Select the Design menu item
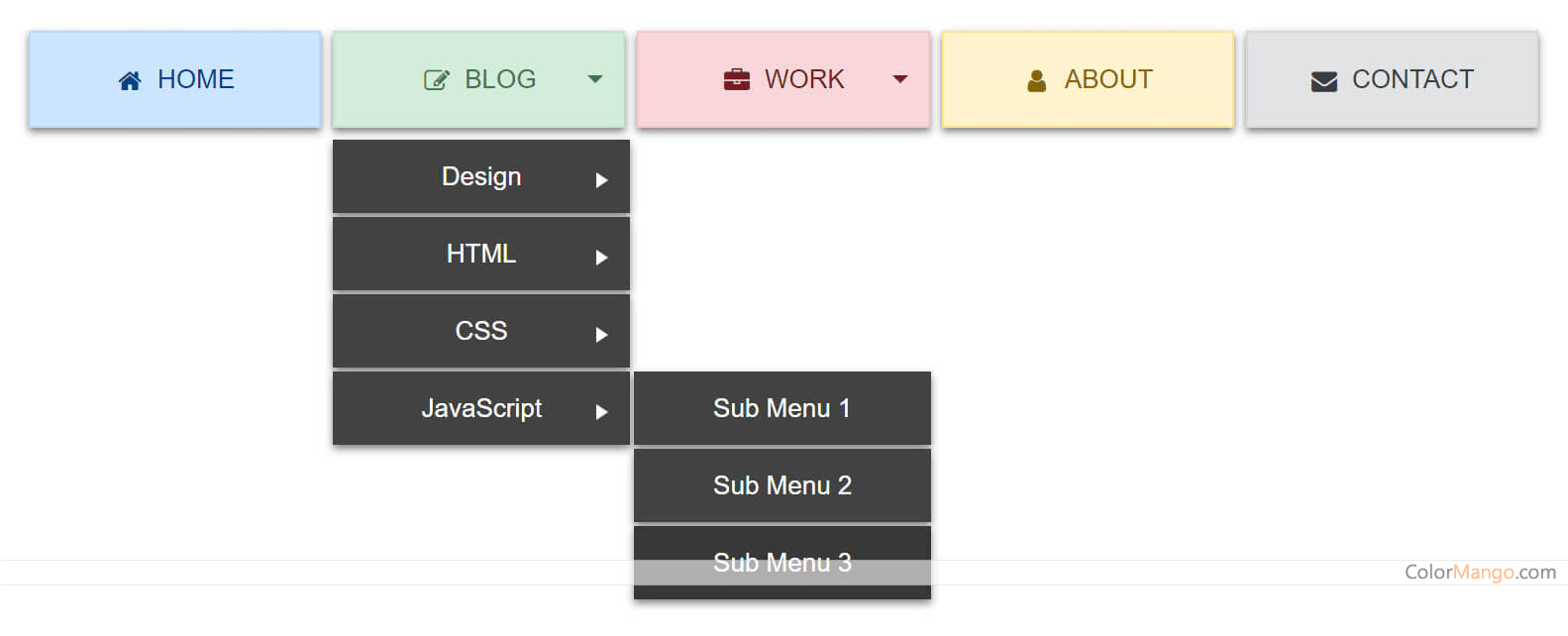Screen dimensions: 1568x636 click(x=481, y=176)
